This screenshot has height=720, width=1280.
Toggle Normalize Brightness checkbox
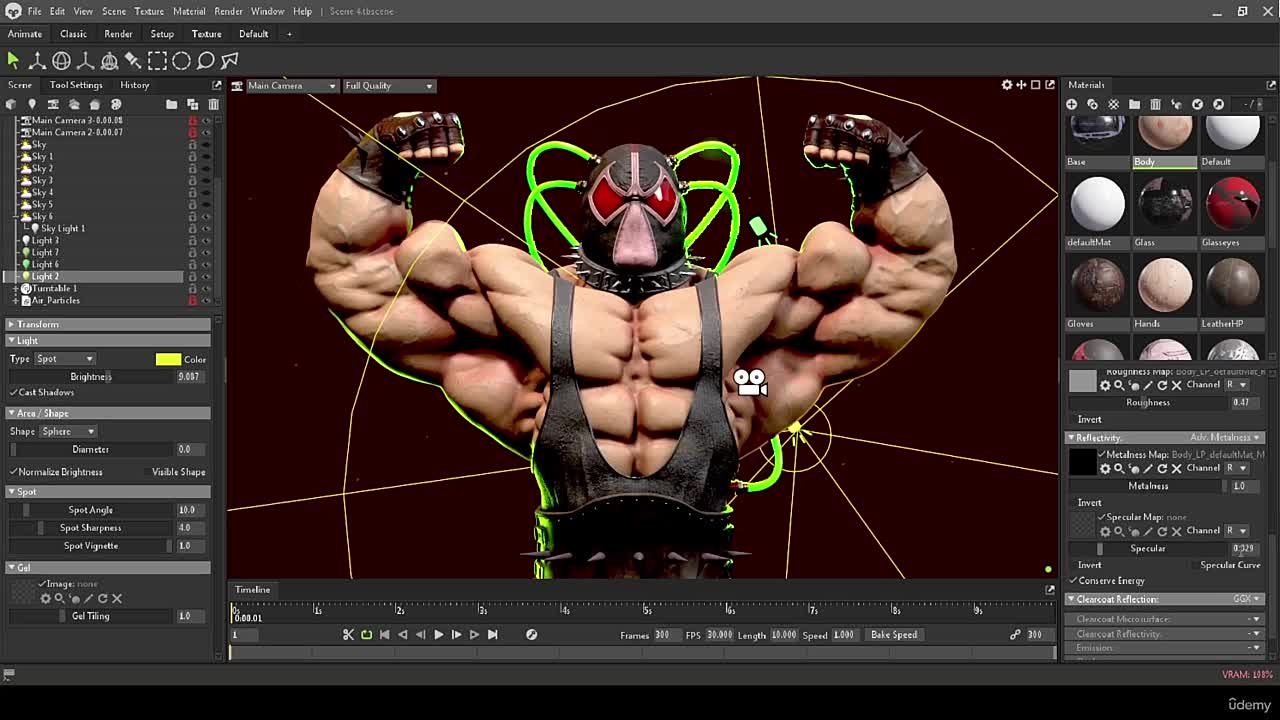coord(14,472)
